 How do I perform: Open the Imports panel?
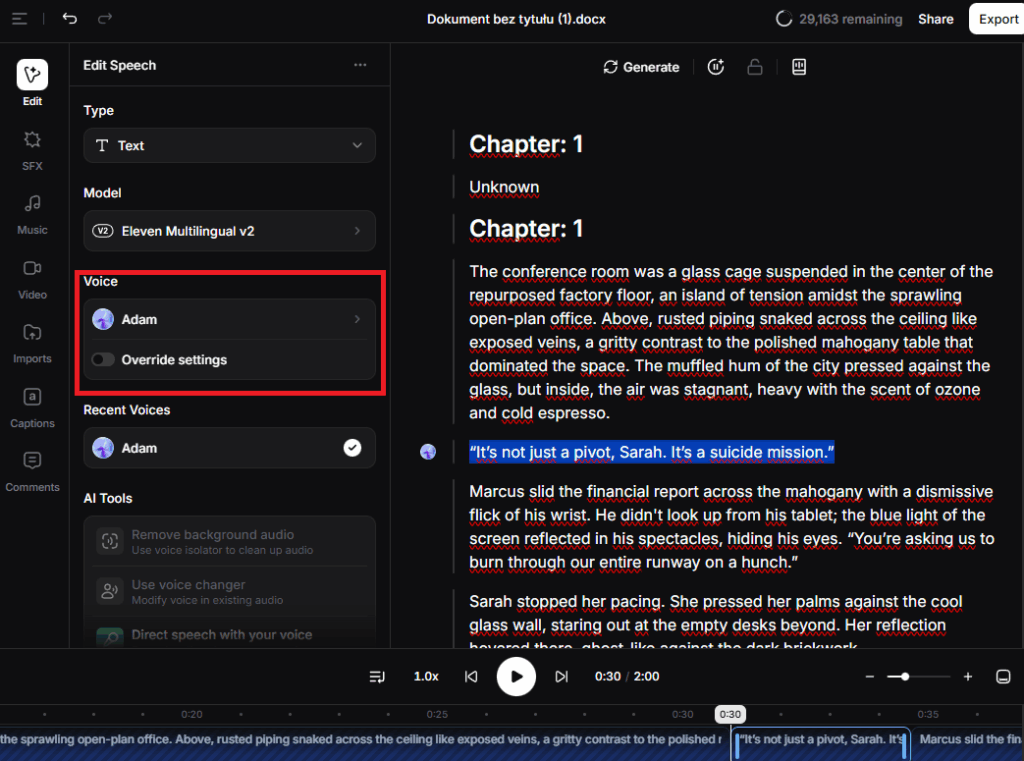click(32, 342)
